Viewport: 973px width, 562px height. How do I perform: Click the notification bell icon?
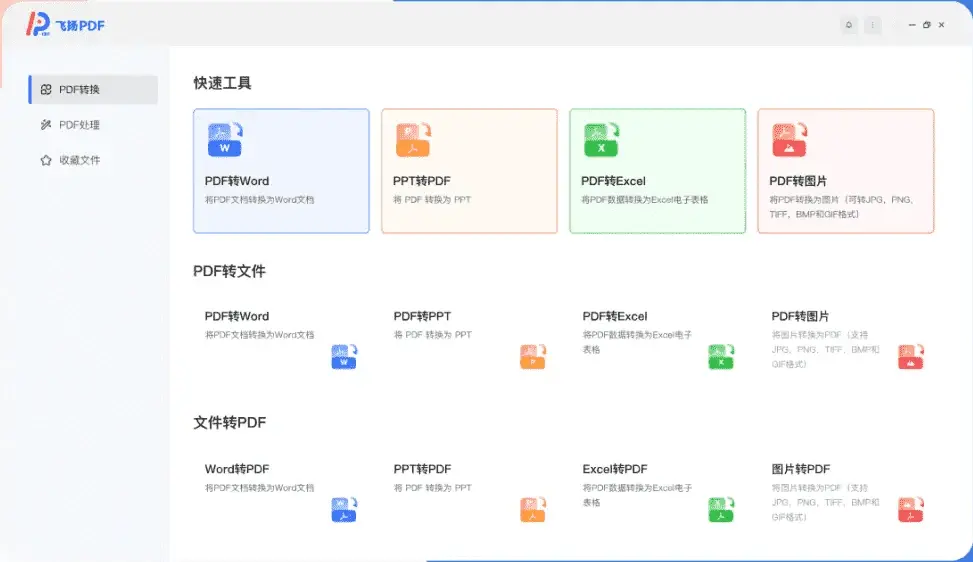[849, 25]
